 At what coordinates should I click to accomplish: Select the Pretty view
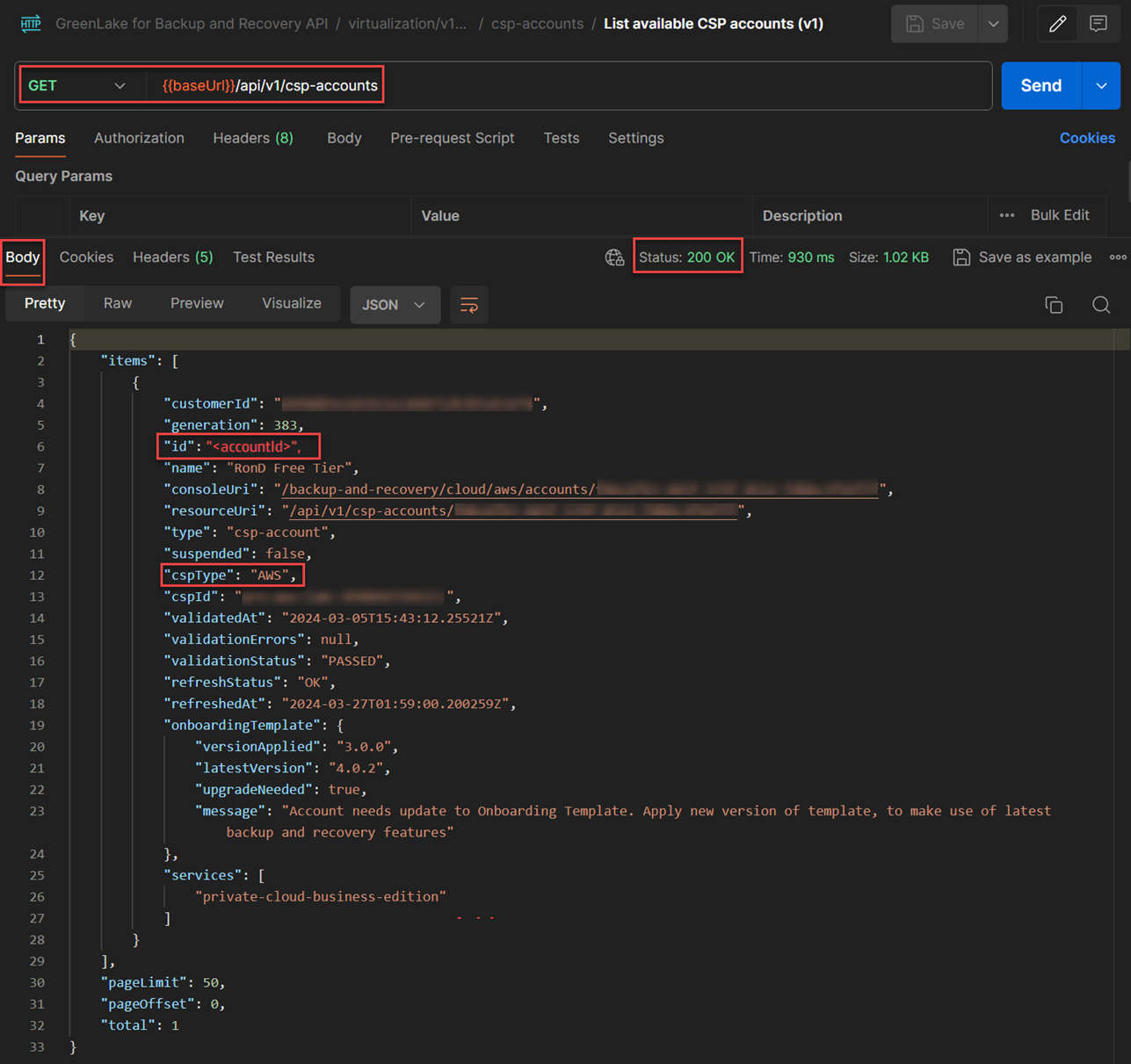(x=45, y=303)
